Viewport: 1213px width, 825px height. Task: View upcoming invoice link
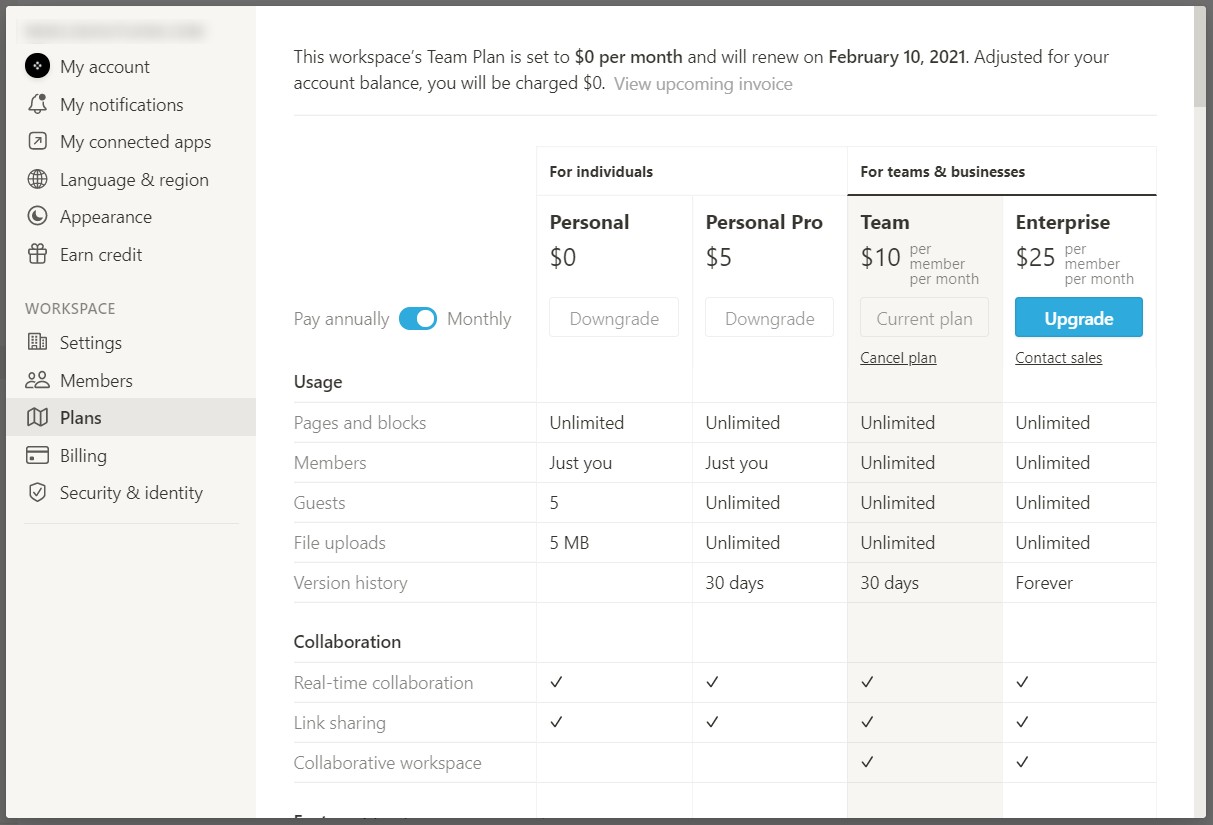point(703,84)
